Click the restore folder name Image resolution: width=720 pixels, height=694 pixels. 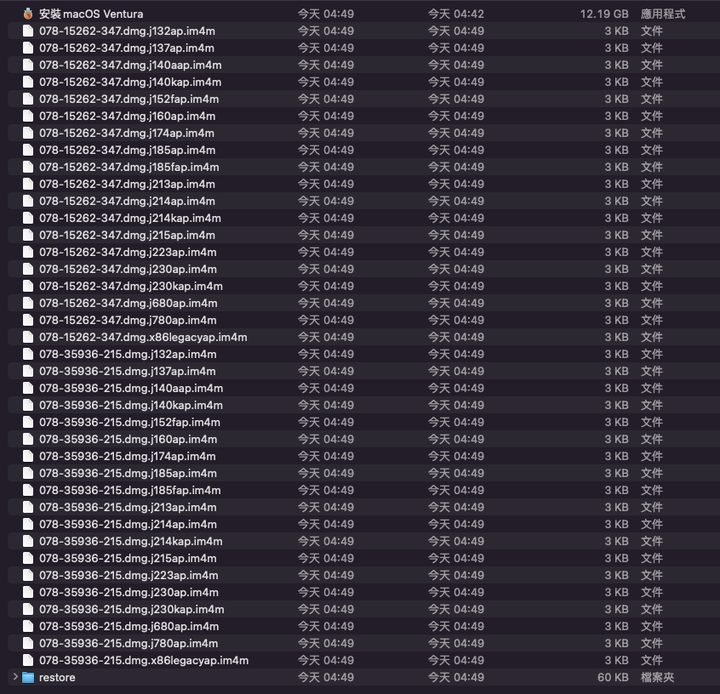57,677
